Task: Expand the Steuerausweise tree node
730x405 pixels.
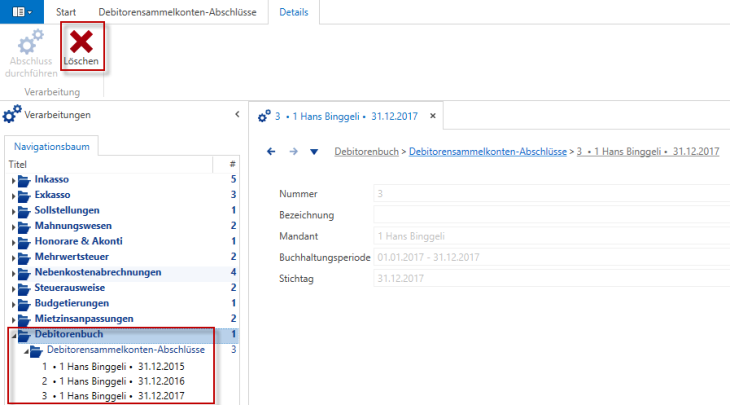Action: pos(13,289)
